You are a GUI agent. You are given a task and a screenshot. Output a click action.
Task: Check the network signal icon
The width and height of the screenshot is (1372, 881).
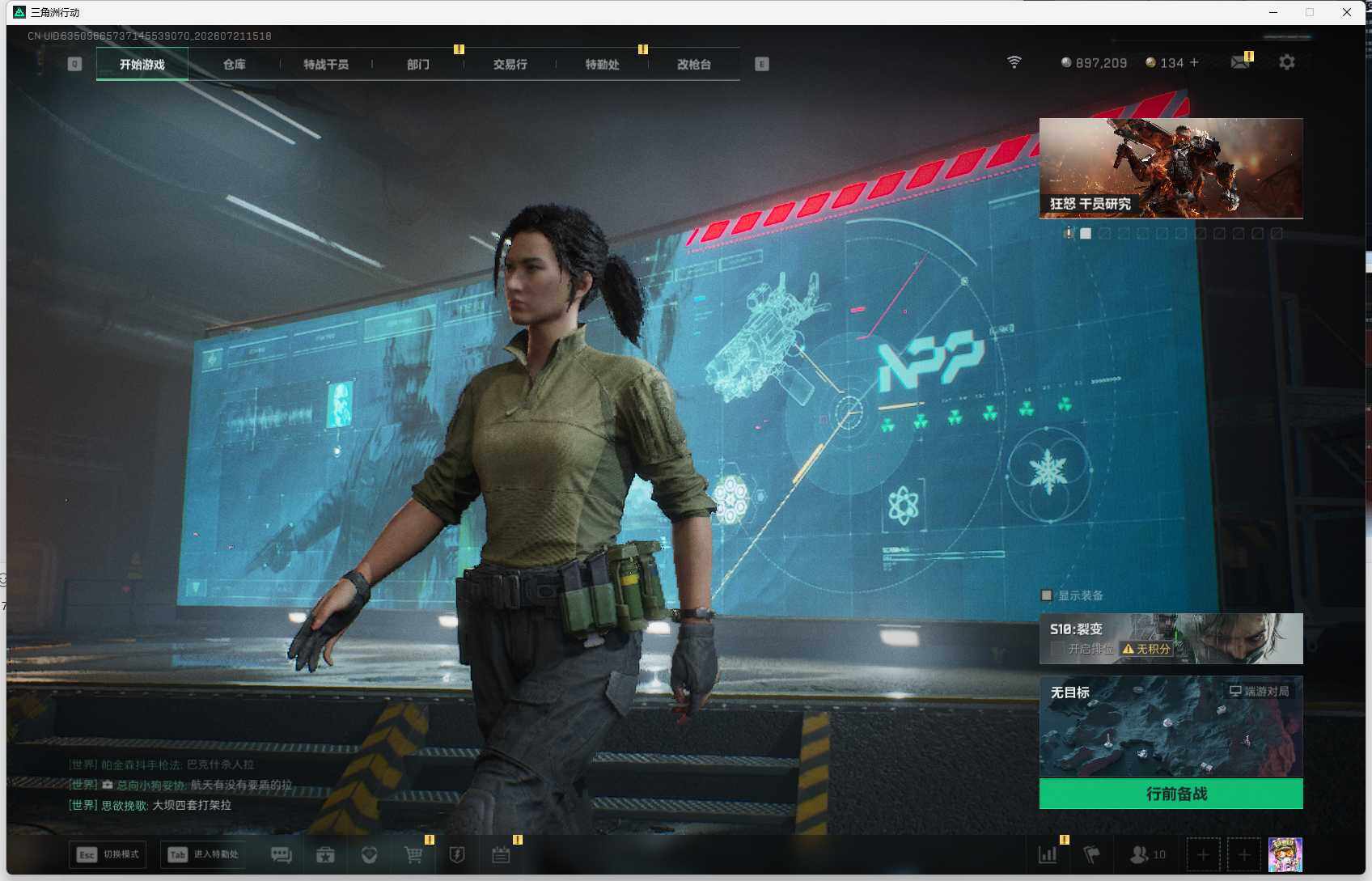coord(1014,62)
